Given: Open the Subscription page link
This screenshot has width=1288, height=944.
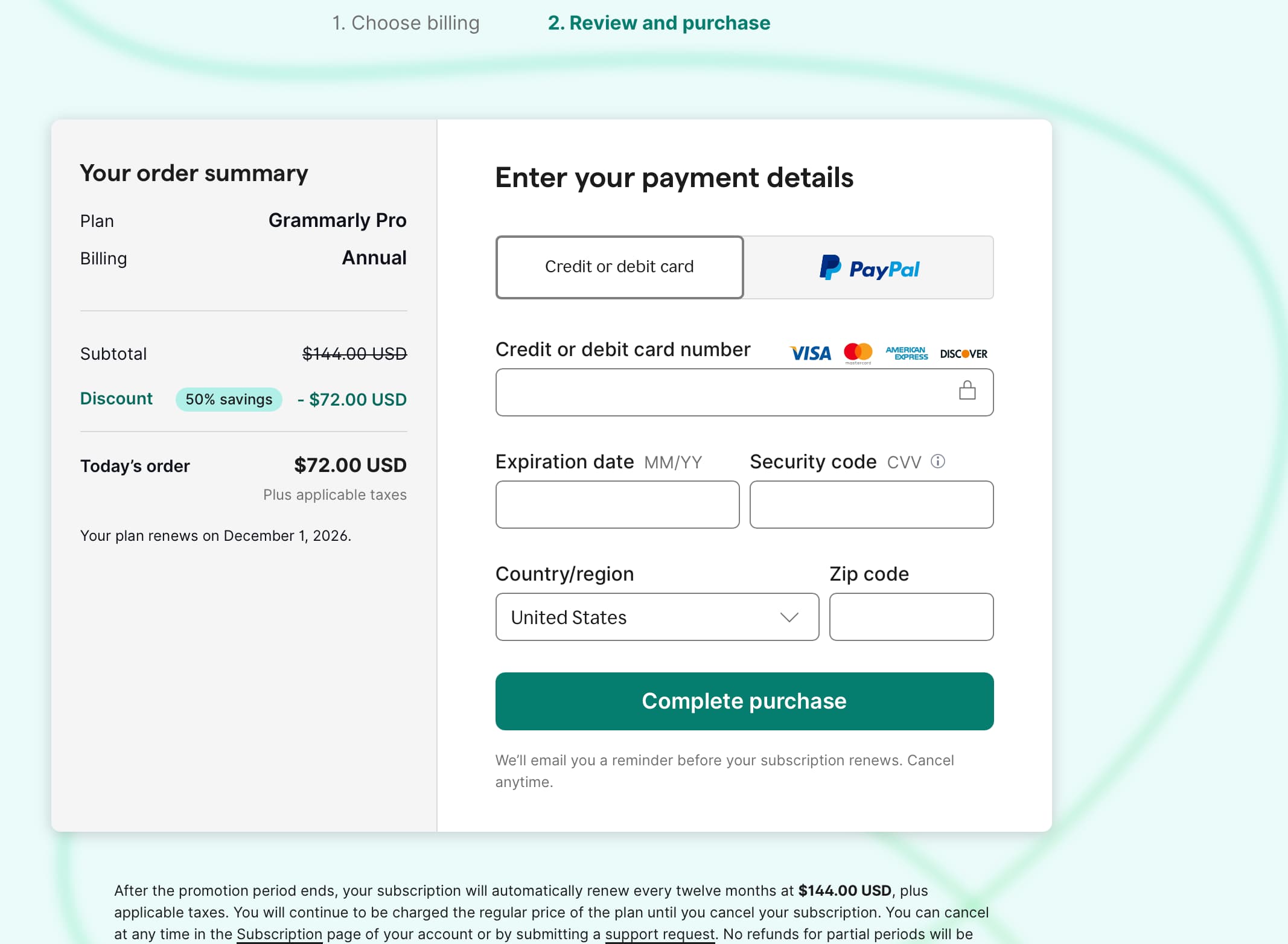Looking at the screenshot, I should point(279,934).
